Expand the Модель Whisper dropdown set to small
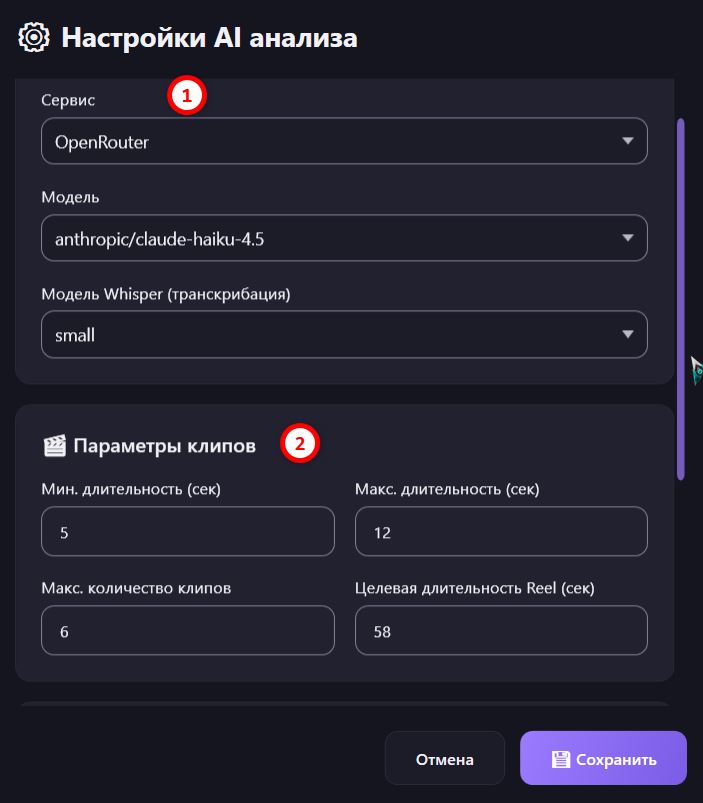Screen dimensions: 703x803 point(344,334)
